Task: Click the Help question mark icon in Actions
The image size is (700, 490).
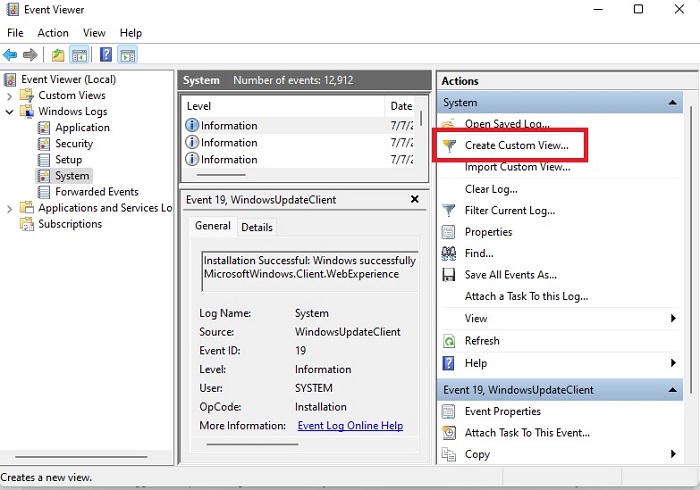Action: click(x=448, y=363)
